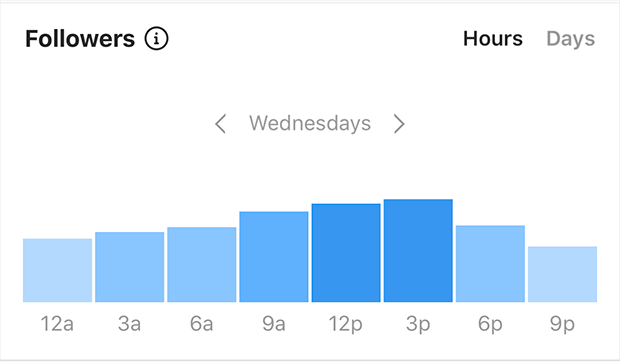Click the Wednesdays day label
The width and height of the screenshot is (620, 362).
310,123
